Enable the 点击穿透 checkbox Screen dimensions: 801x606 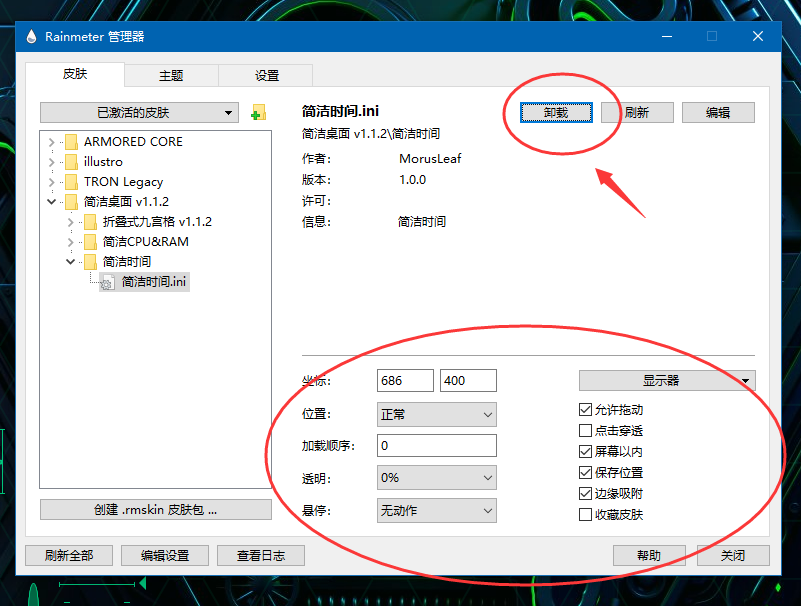pos(585,430)
